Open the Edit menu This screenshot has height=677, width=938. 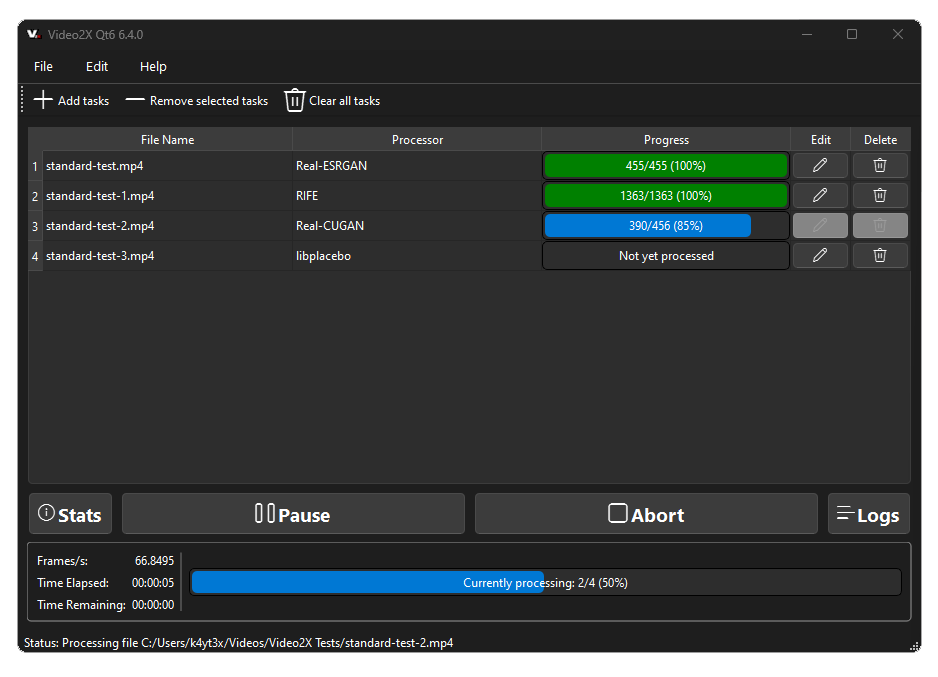[96, 66]
